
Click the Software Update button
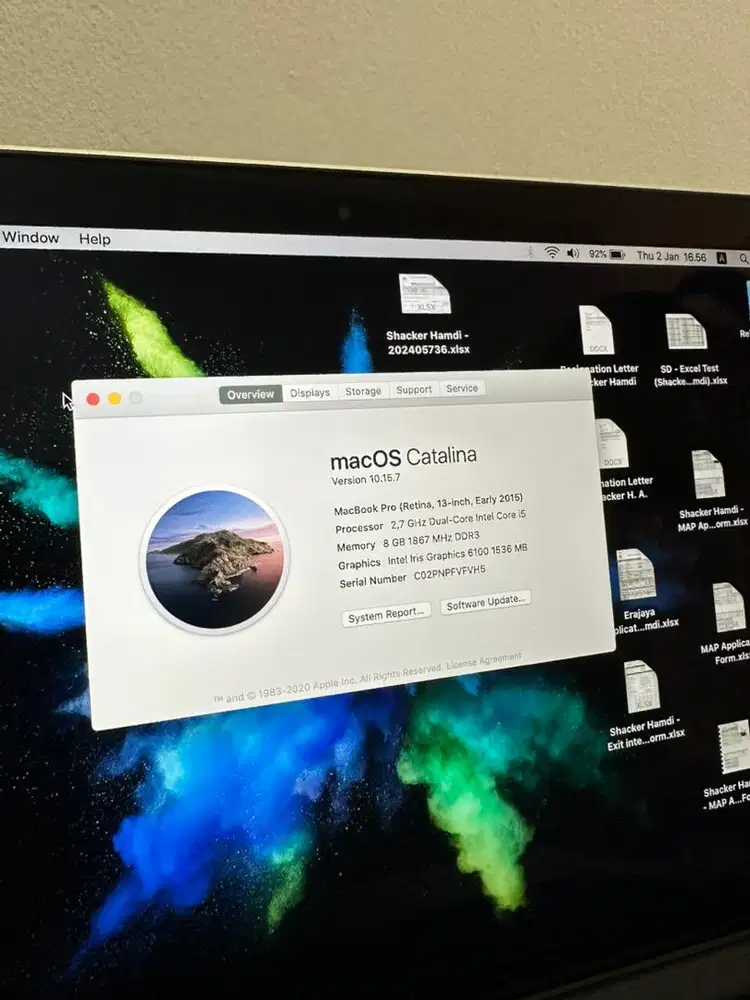485,602
